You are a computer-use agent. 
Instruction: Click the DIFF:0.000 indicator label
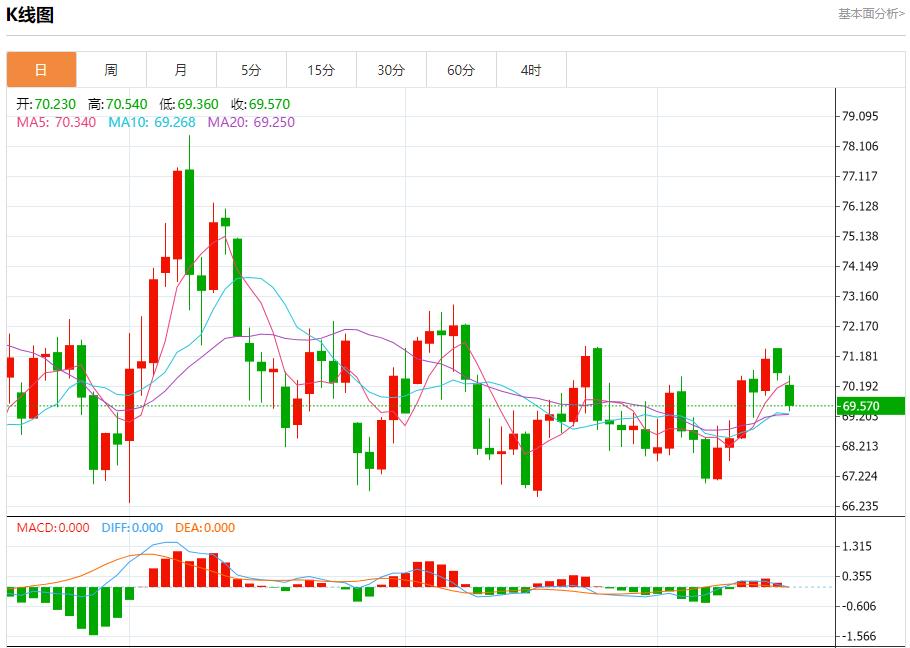click(x=133, y=528)
